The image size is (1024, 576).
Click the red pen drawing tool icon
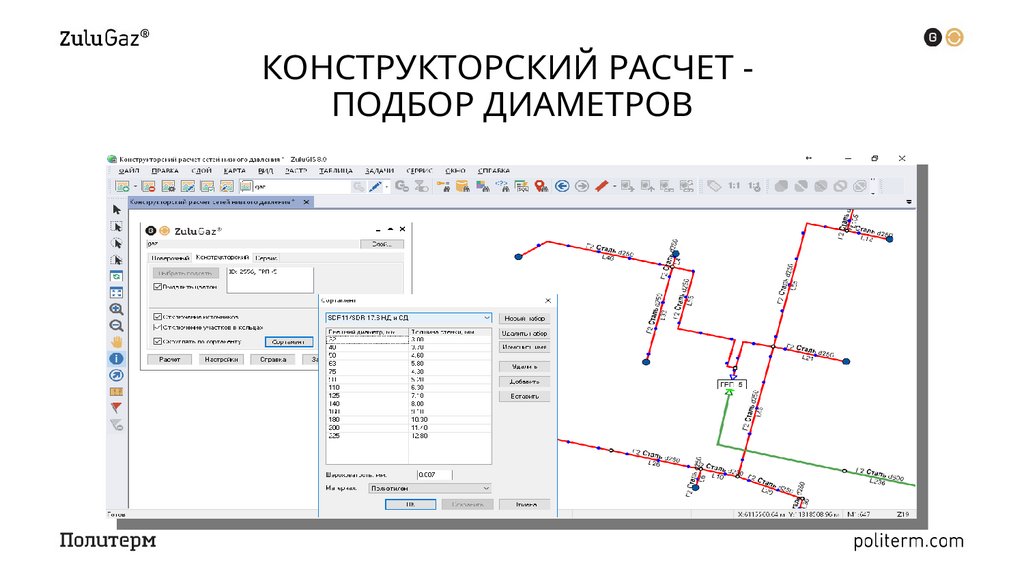pos(601,186)
